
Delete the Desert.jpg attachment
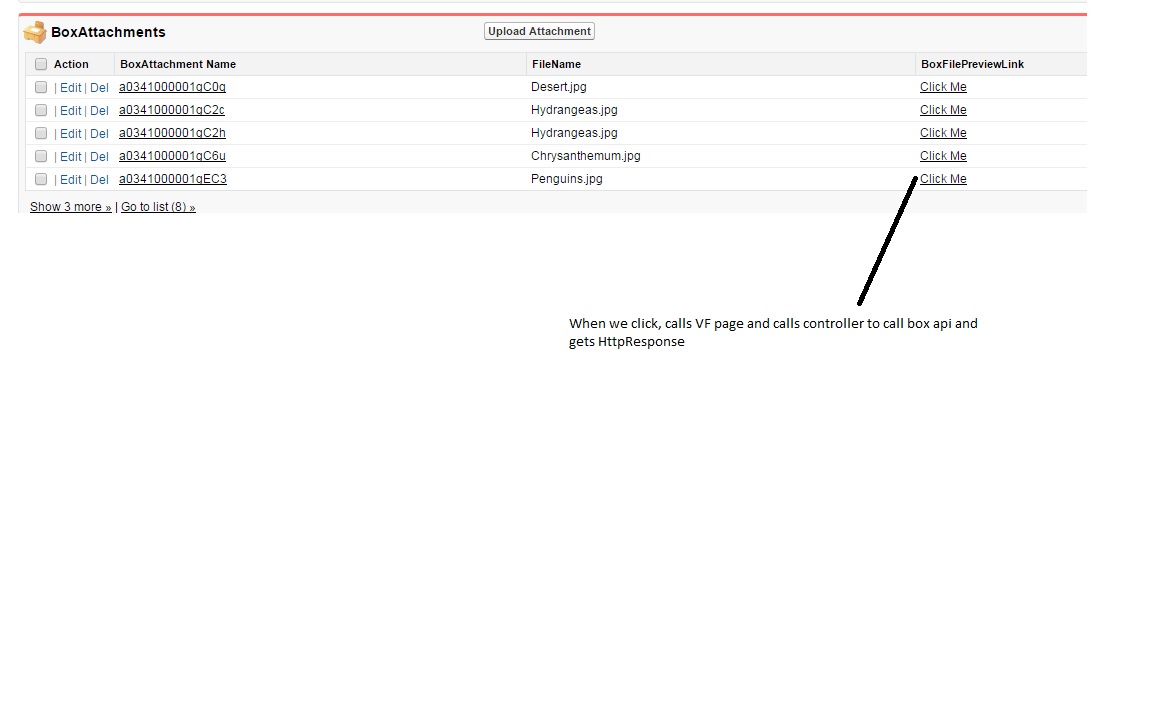click(x=99, y=87)
